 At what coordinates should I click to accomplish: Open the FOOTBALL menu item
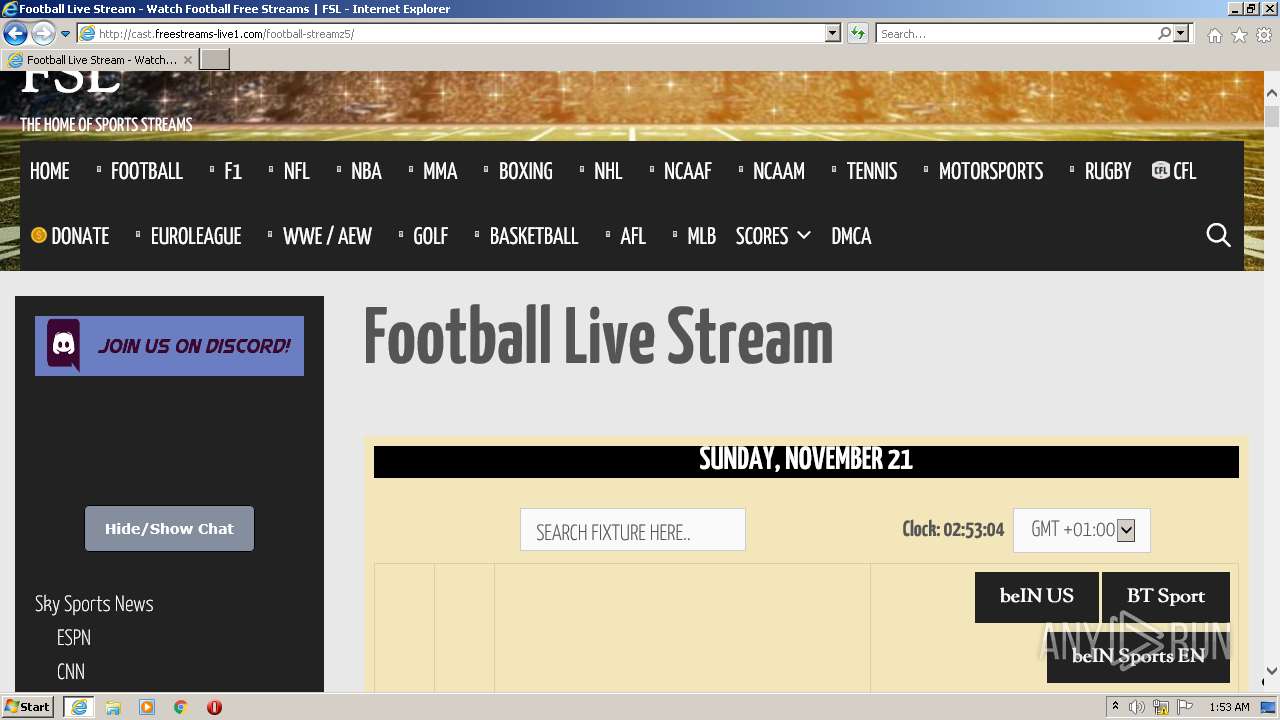pos(147,171)
